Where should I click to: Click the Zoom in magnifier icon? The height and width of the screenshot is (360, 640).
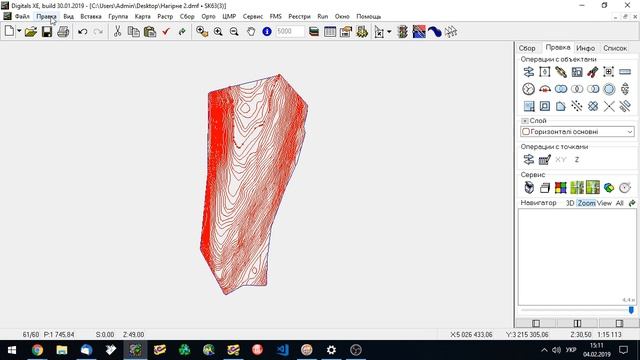pyautogui.click(x=218, y=31)
